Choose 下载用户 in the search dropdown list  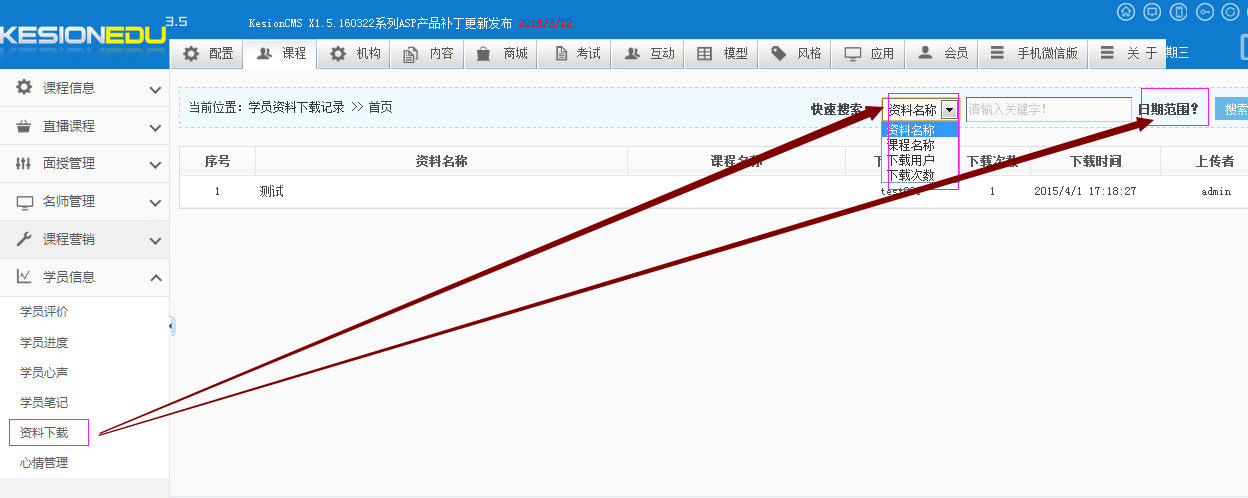(911, 160)
